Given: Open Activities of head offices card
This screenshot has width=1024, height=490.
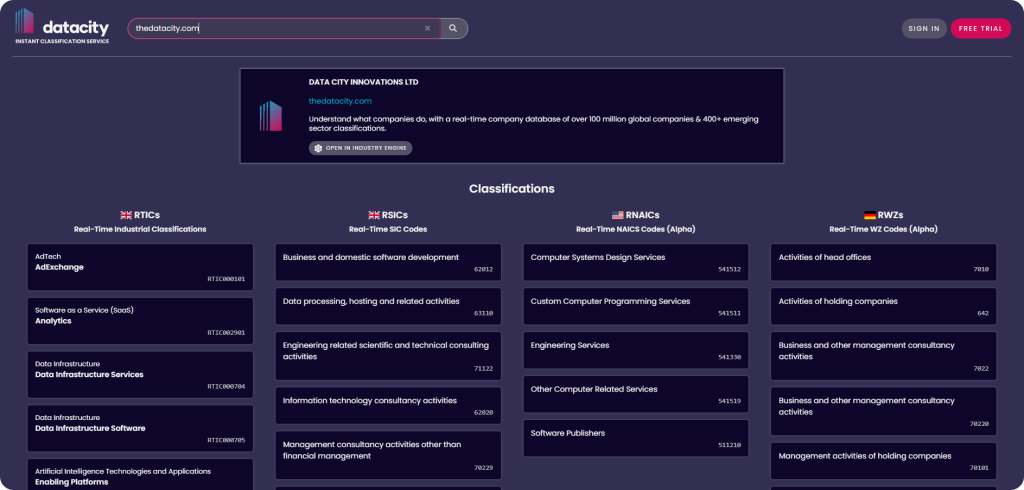Looking at the screenshot, I should click(x=883, y=262).
